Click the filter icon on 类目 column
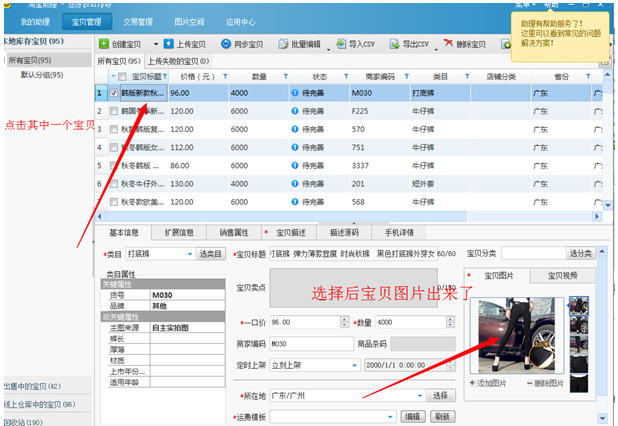The width and height of the screenshot is (618, 426). click(467, 76)
